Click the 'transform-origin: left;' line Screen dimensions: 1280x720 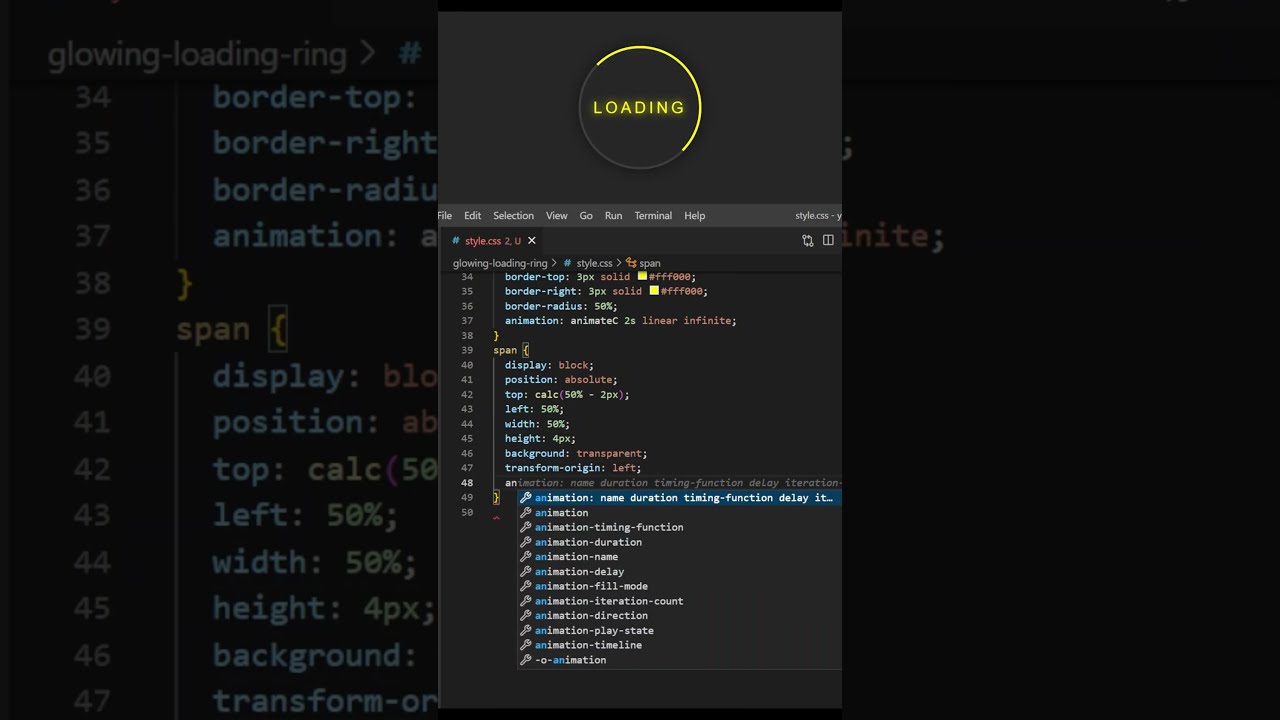click(573, 468)
